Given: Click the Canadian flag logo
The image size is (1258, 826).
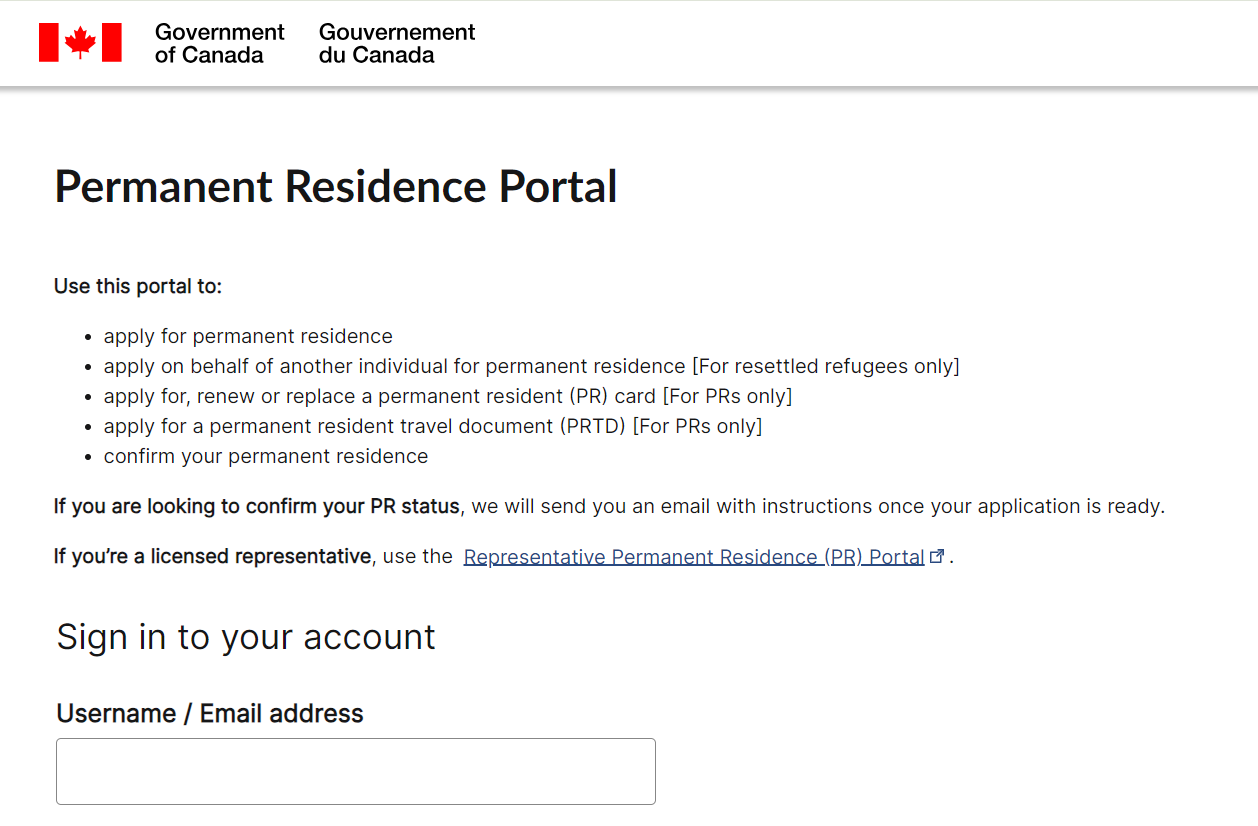Looking at the screenshot, I should point(80,43).
